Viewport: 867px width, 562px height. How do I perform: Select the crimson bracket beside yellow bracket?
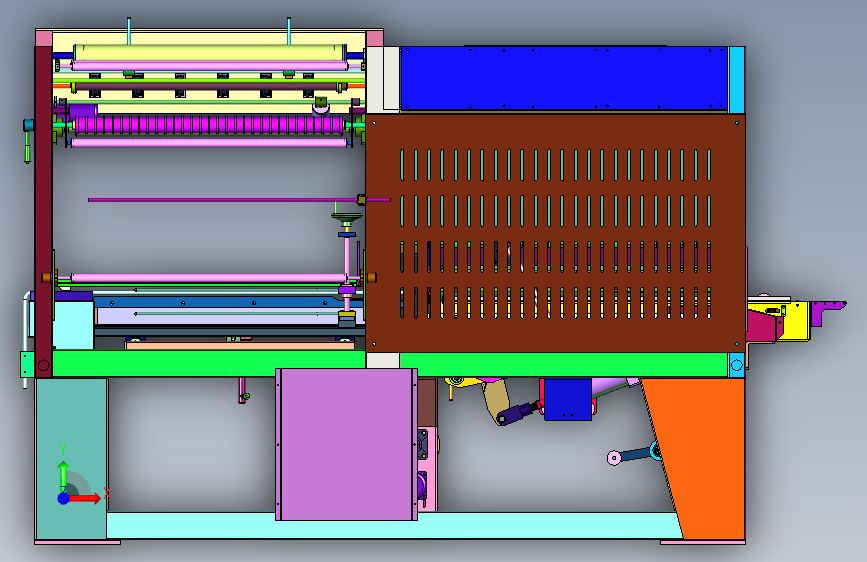(763, 327)
